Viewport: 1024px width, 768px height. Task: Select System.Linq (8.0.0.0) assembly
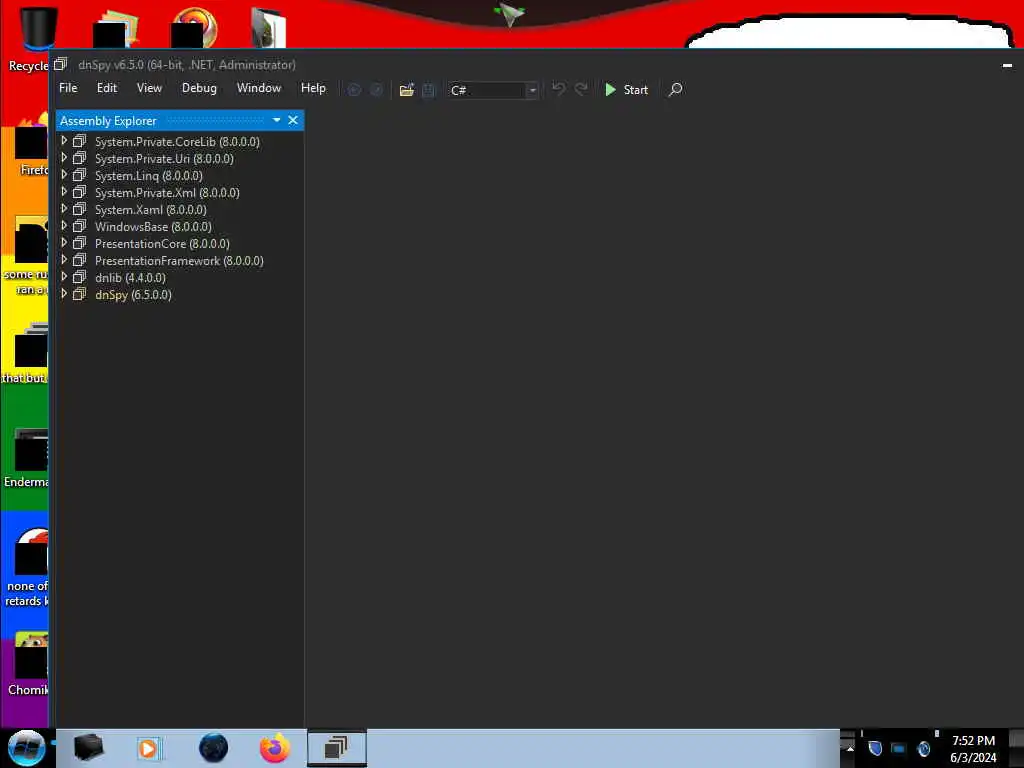[x=148, y=176]
